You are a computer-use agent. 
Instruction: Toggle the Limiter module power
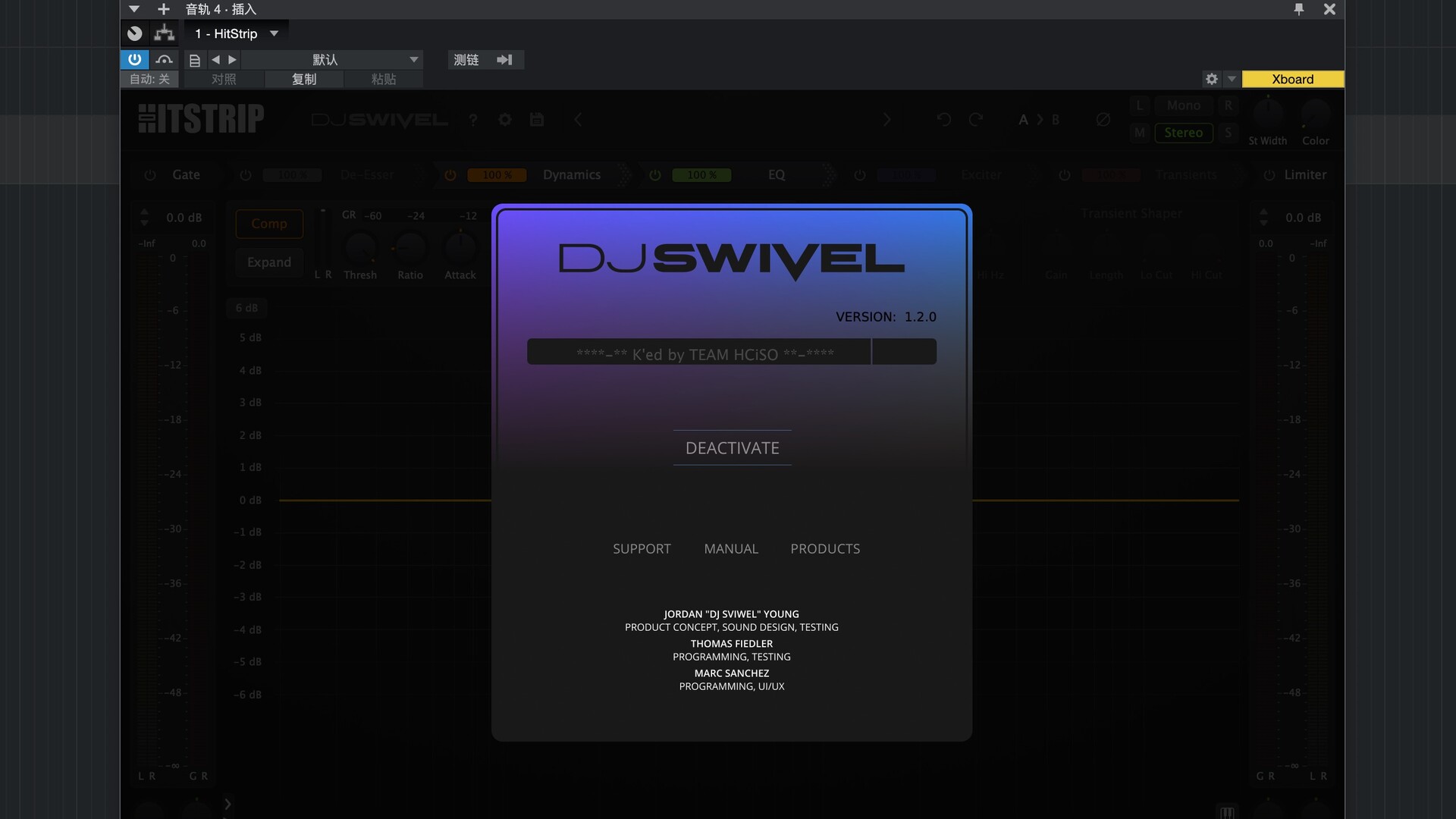(1269, 175)
